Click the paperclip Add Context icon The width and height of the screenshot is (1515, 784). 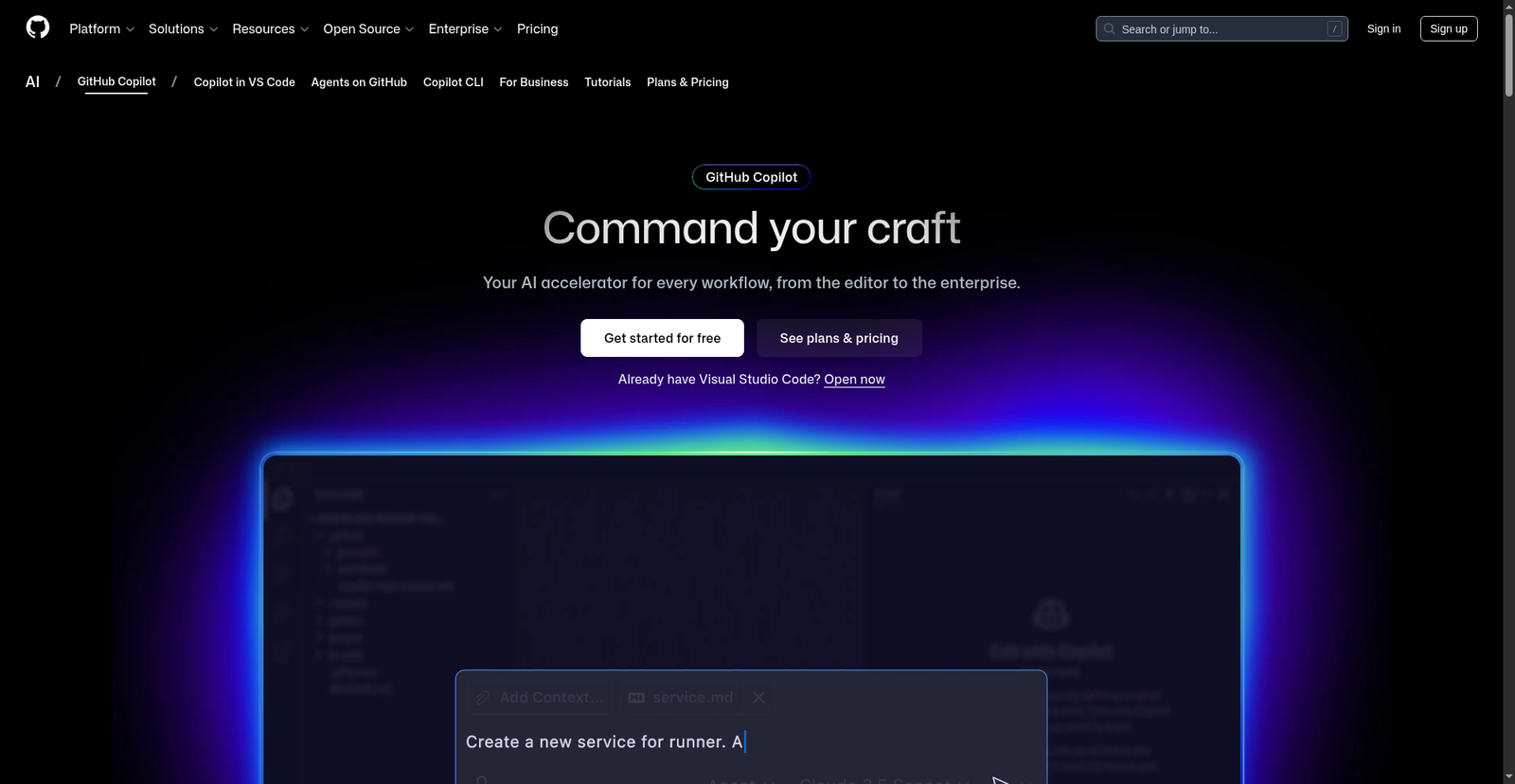483,698
